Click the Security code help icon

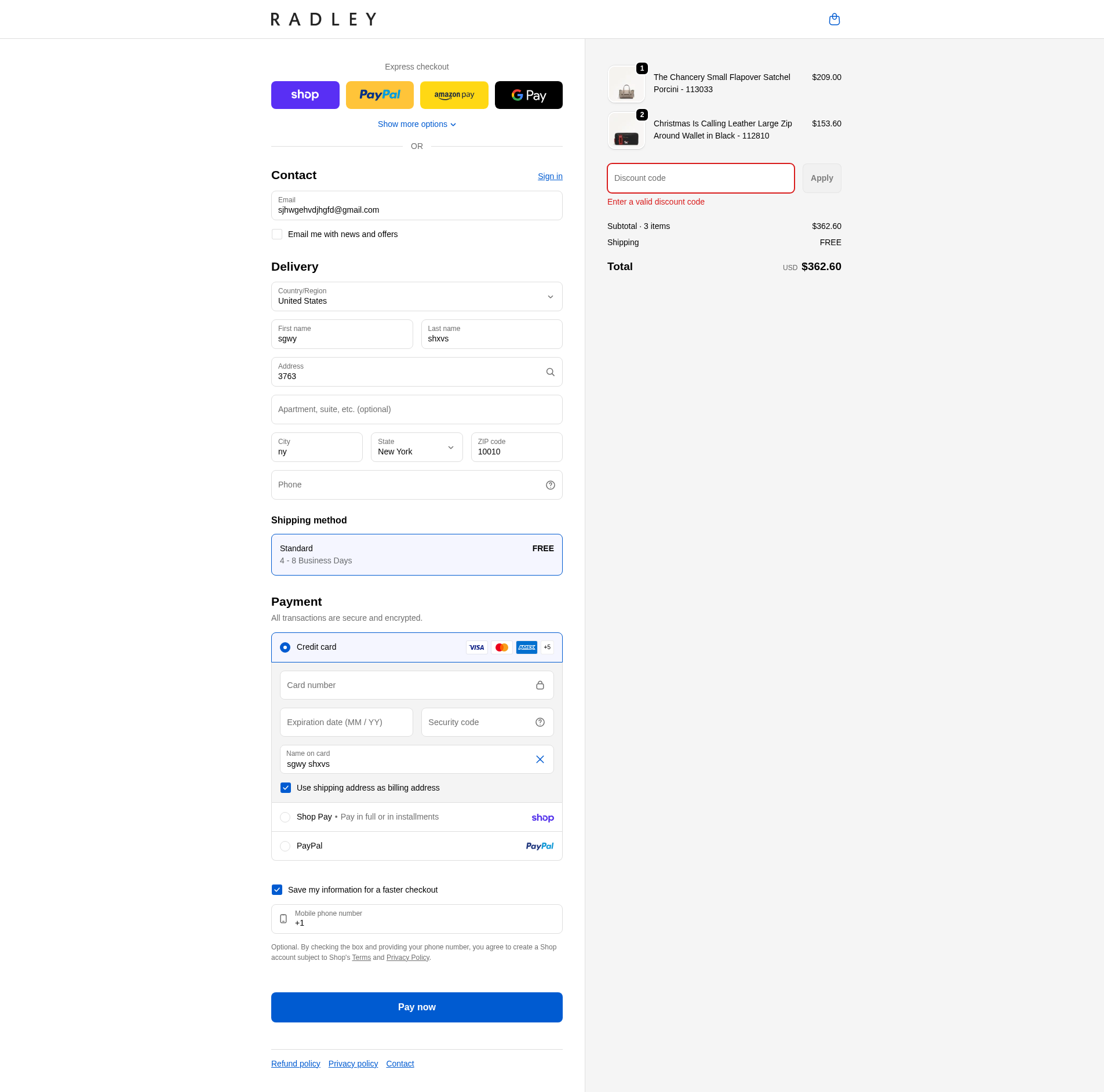tap(540, 722)
